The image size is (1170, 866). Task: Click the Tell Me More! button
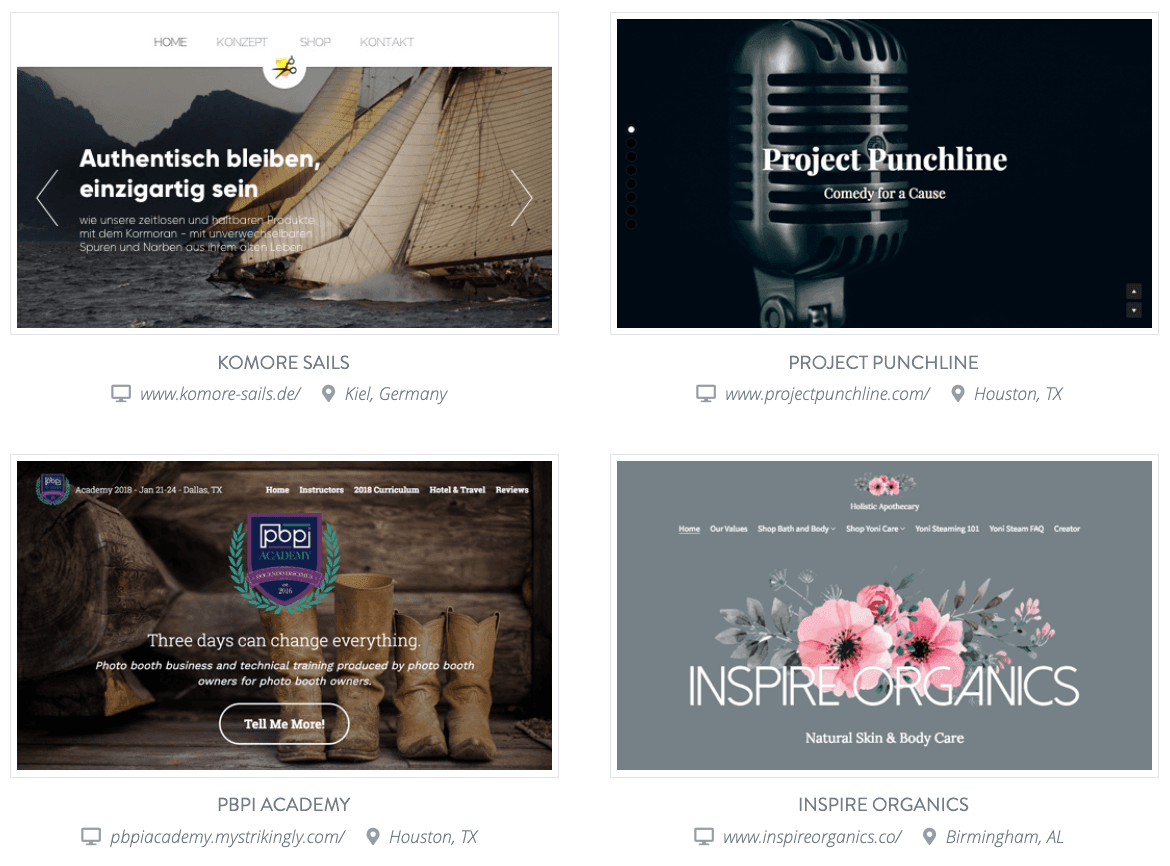click(284, 724)
